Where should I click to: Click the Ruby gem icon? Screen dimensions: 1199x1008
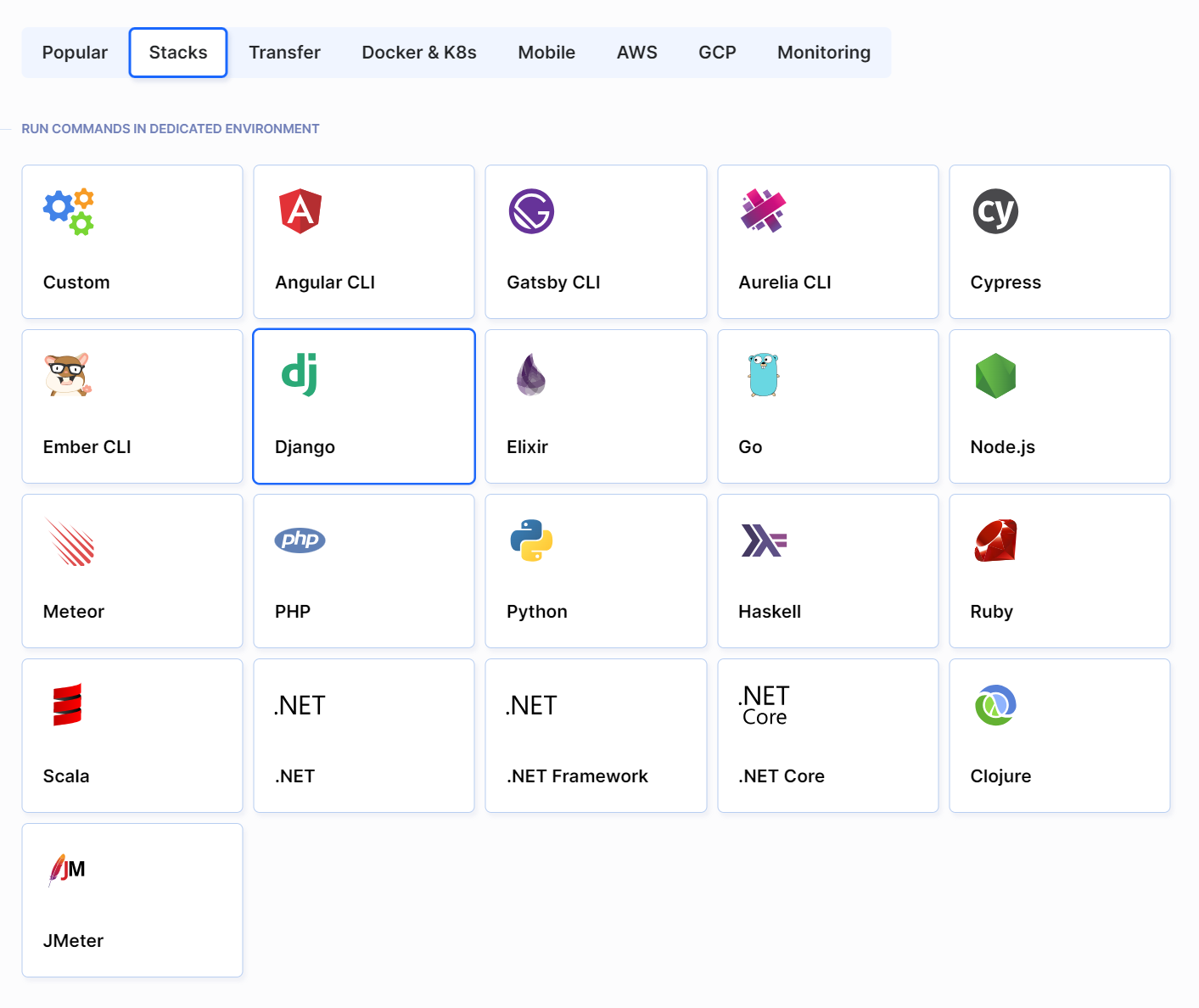(x=995, y=540)
